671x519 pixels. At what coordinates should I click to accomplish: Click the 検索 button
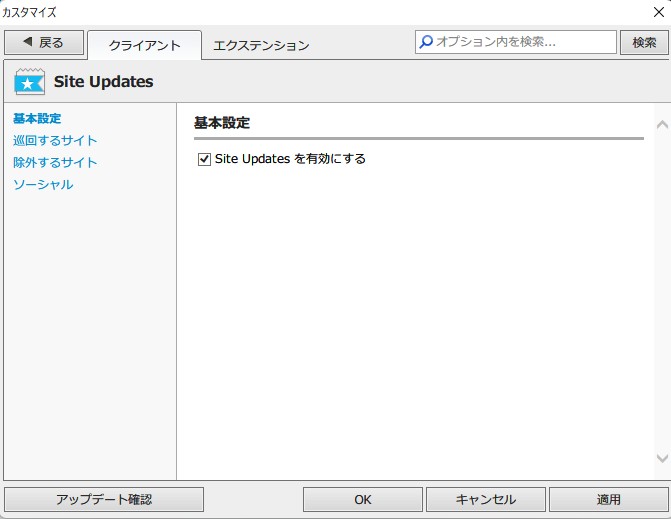point(644,42)
